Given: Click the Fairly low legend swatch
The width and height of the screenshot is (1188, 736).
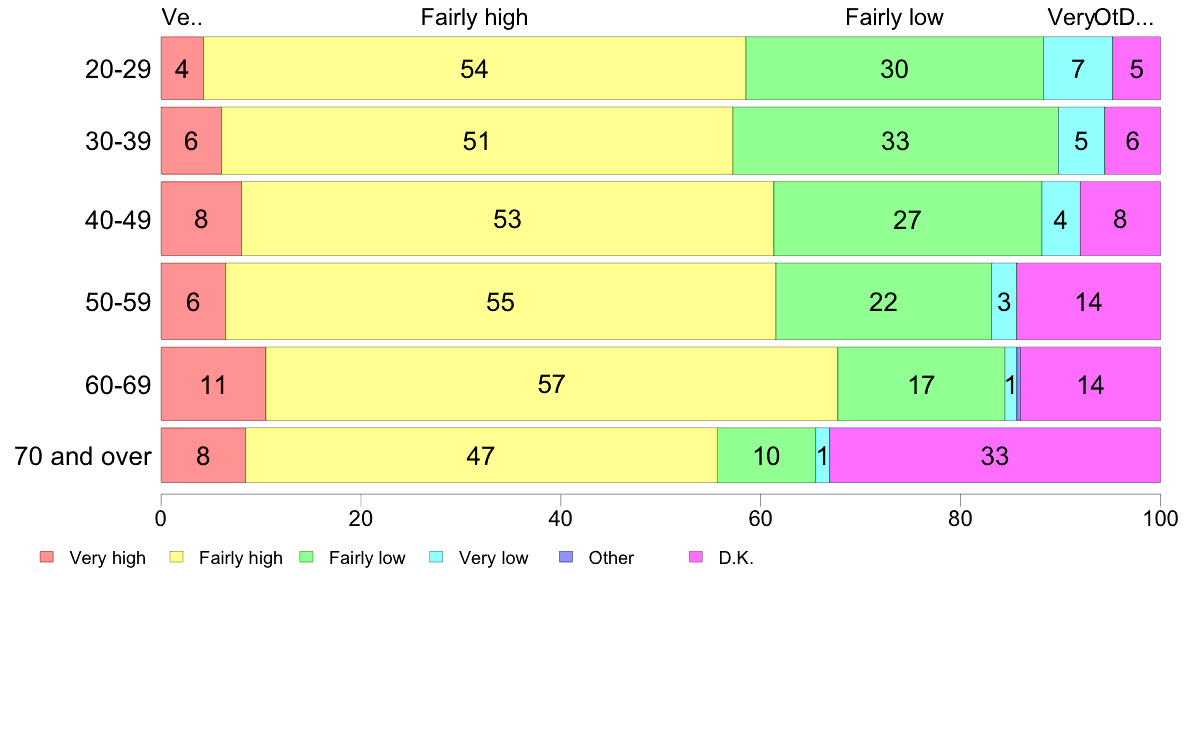Looking at the screenshot, I should click(x=307, y=557).
